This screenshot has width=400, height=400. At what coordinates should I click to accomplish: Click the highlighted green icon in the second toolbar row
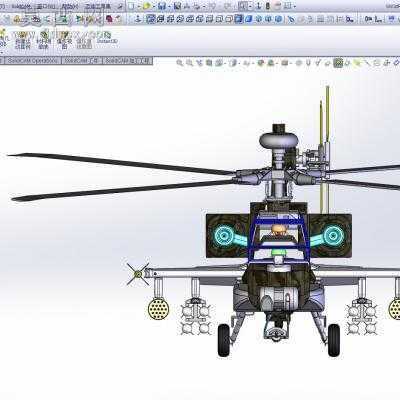pyautogui.click(x=62, y=19)
